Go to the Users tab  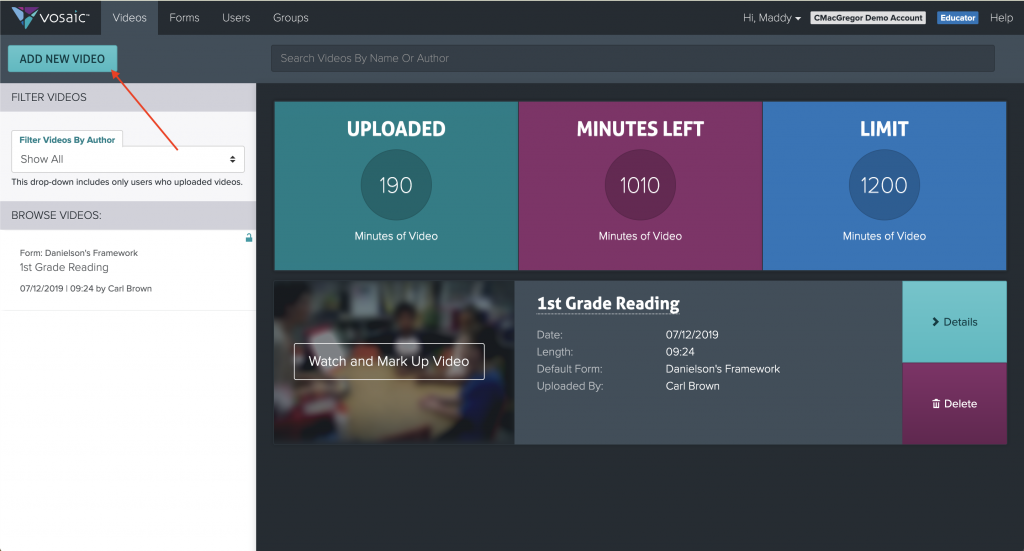[x=236, y=18]
